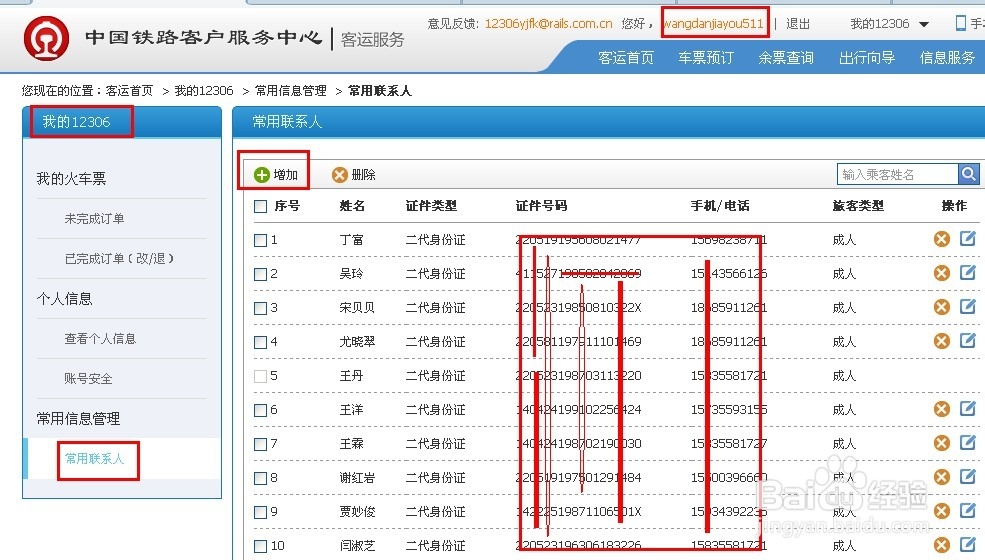Delete contact 谢红岩 with the X icon
The height and width of the screenshot is (560, 985).
pos(942,477)
